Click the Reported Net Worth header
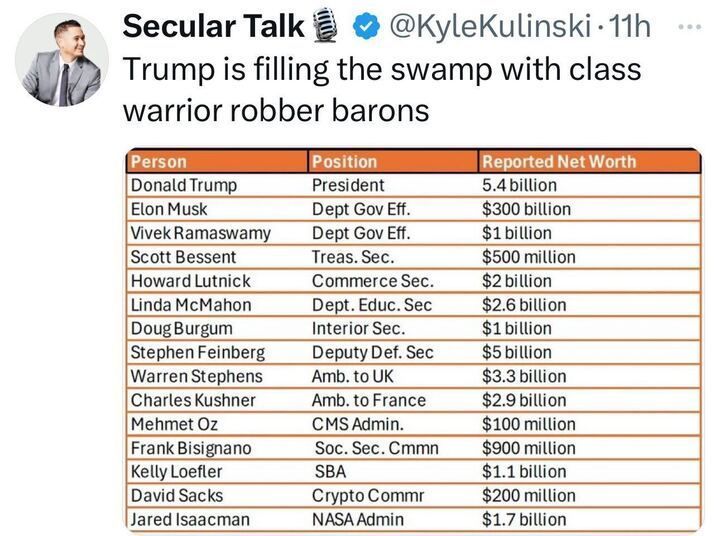The width and height of the screenshot is (720, 536). point(558,161)
